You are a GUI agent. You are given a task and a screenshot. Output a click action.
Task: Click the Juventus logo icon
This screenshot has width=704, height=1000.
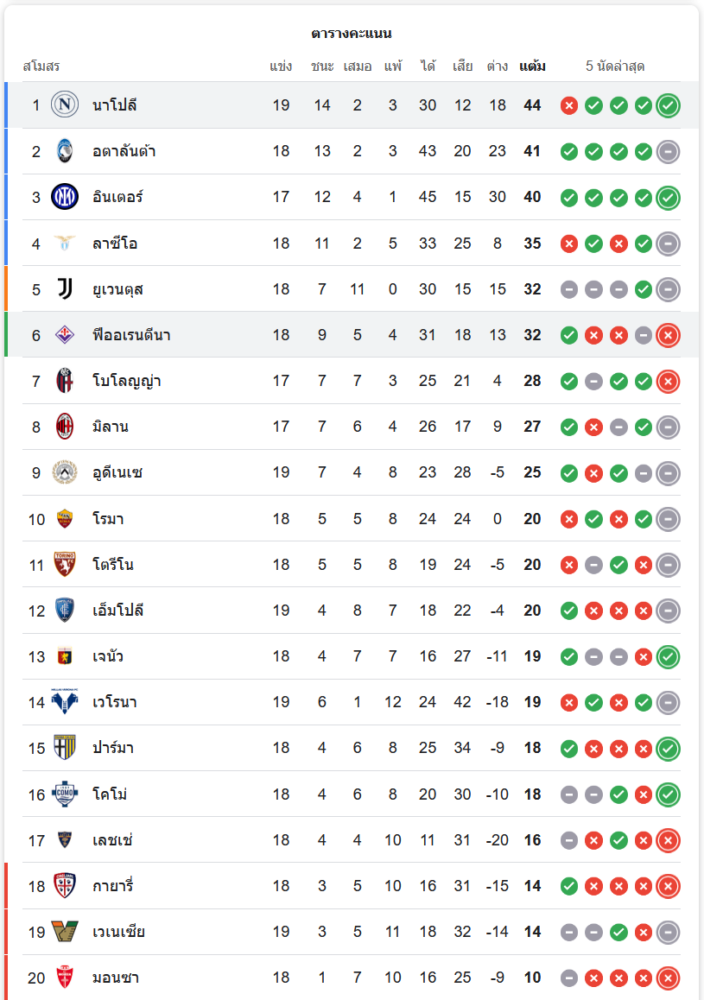click(x=65, y=289)
